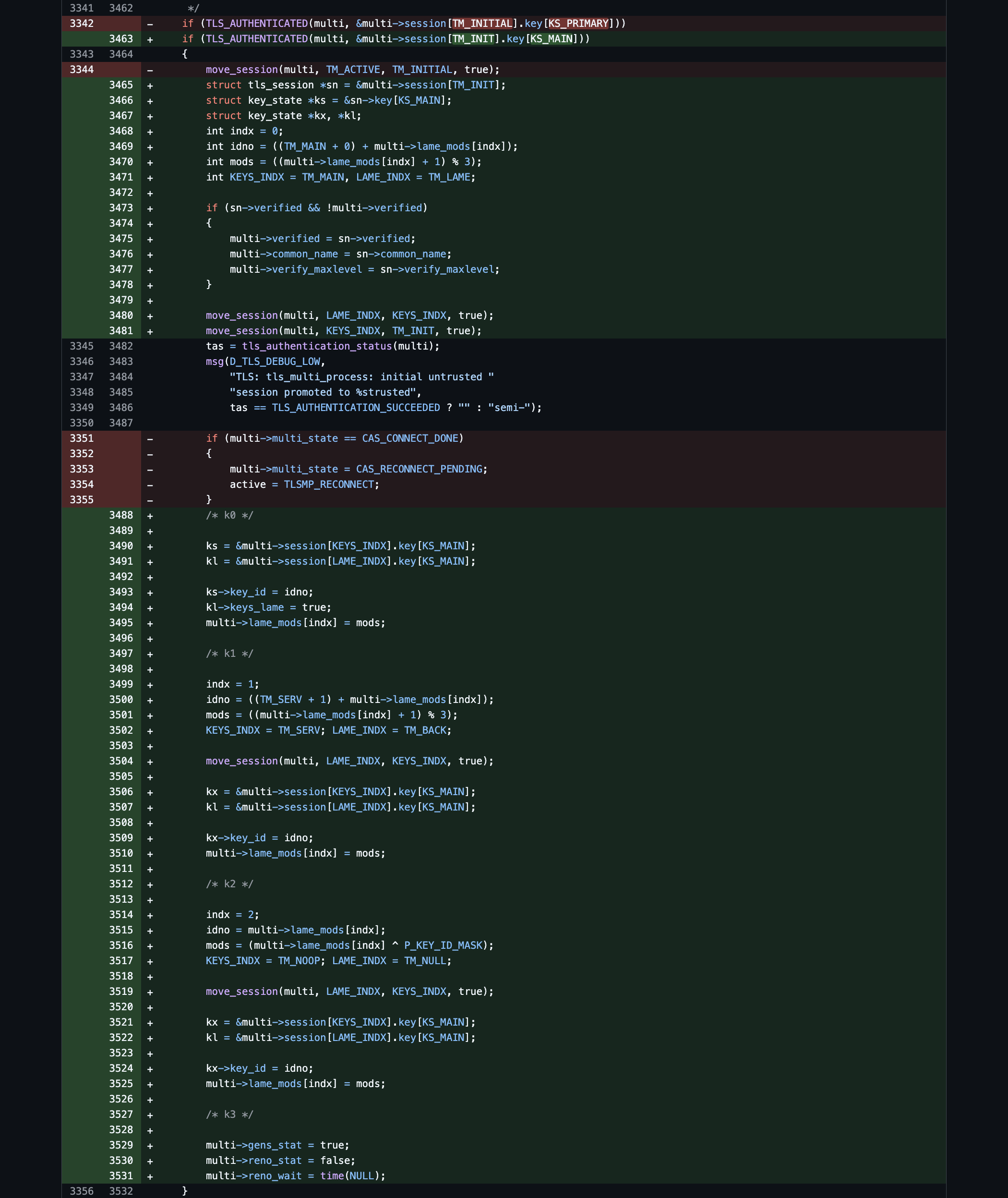Screen dimensions: 1008x1198
Task: Click the CAS_RECONNECT_PENDING constant
Action: [x=420, y=469]
